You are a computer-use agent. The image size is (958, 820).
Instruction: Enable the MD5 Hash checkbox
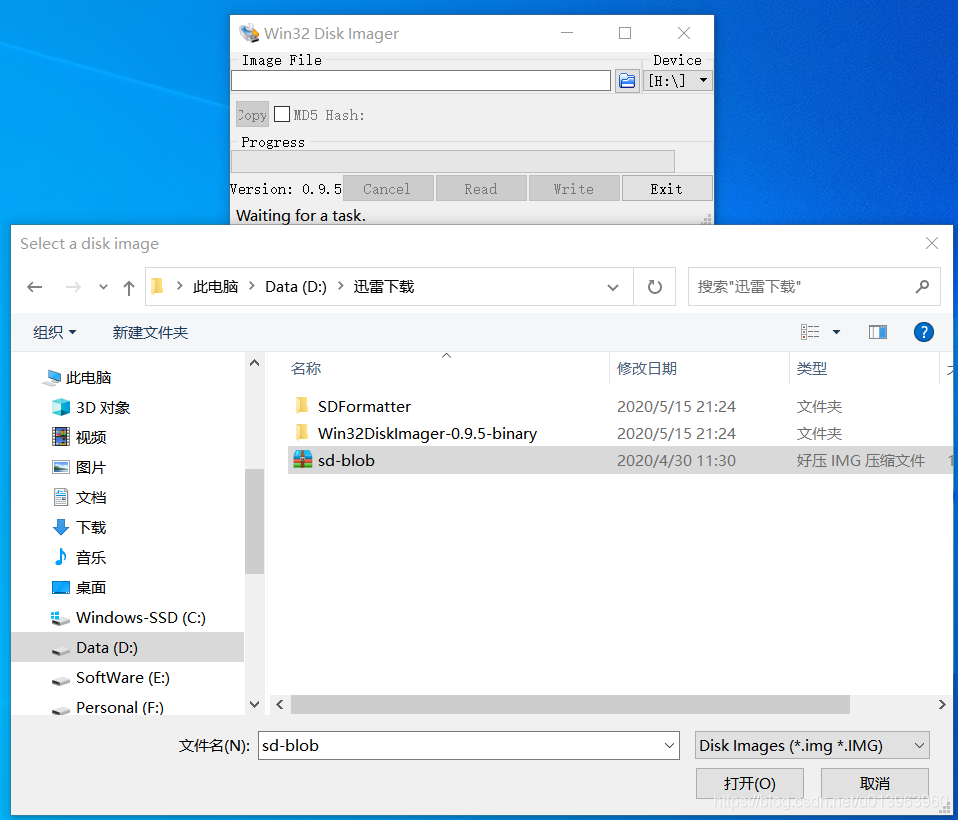[x=282, y=114]
